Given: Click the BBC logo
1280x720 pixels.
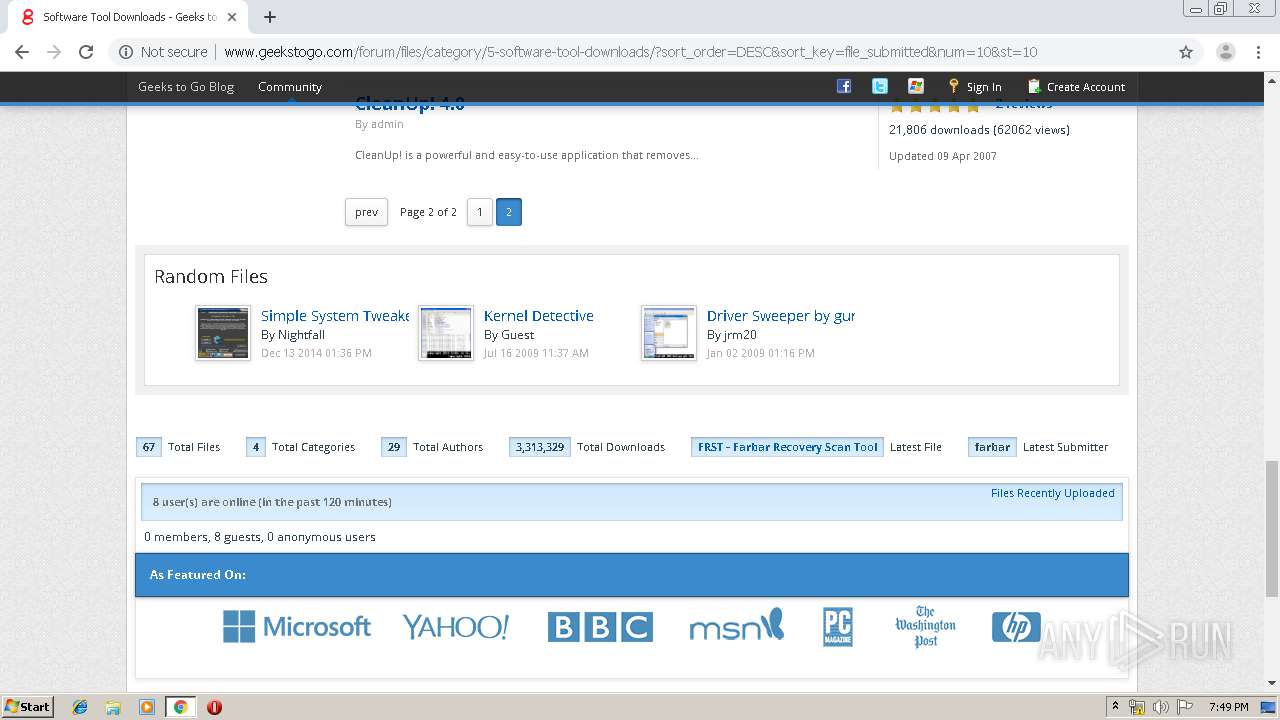Looking at the screenshot, I should pos(600,627).
